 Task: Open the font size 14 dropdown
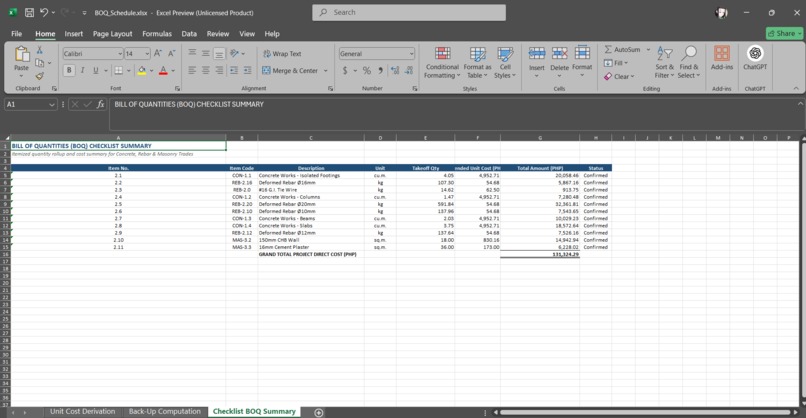pos(147,53)
